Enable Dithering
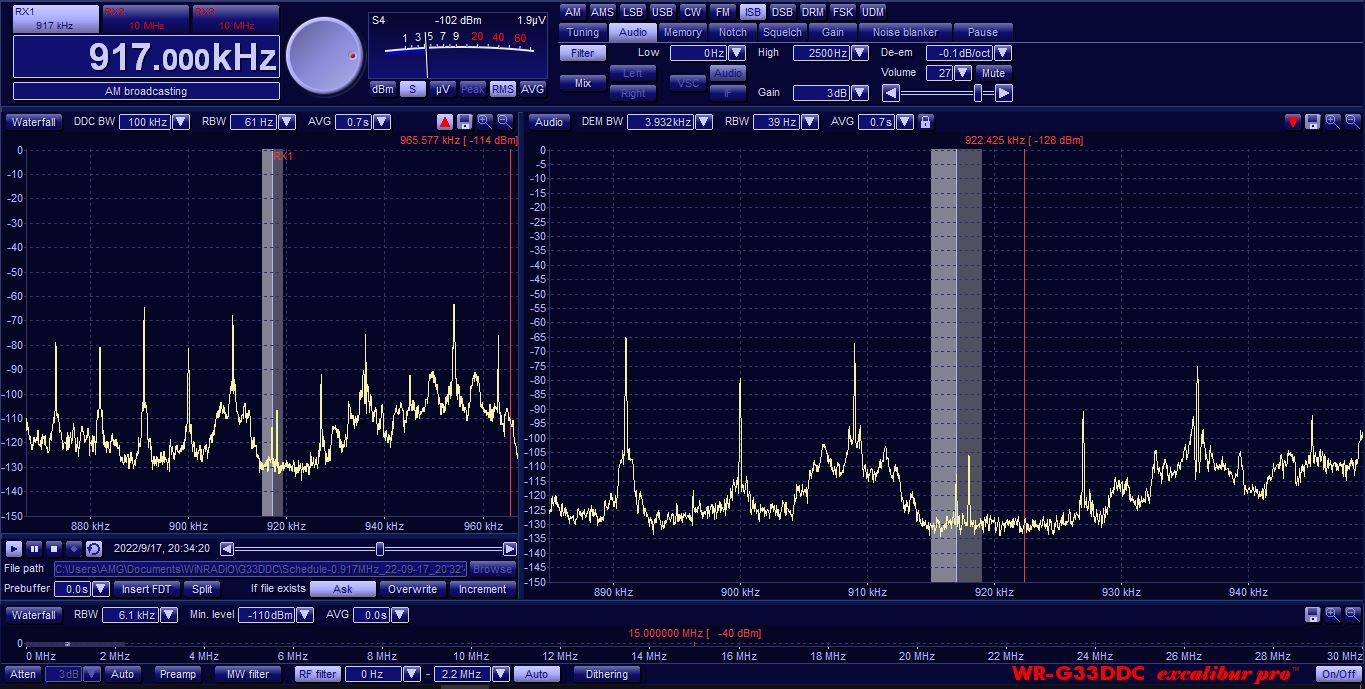1365x689 pixels. (607, 674)
